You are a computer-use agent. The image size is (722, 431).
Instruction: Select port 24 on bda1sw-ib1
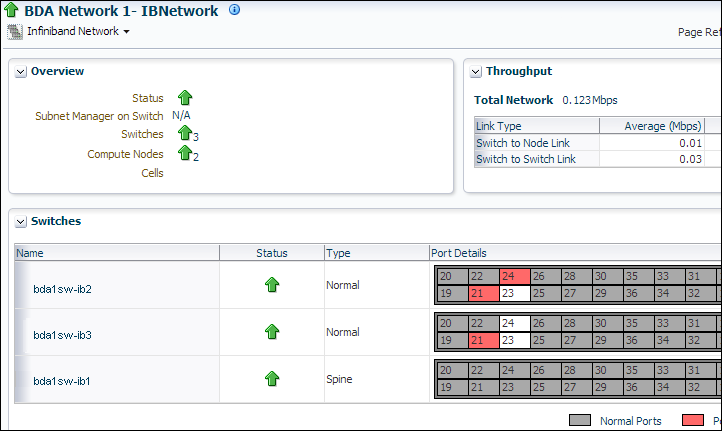click(515, 370)
